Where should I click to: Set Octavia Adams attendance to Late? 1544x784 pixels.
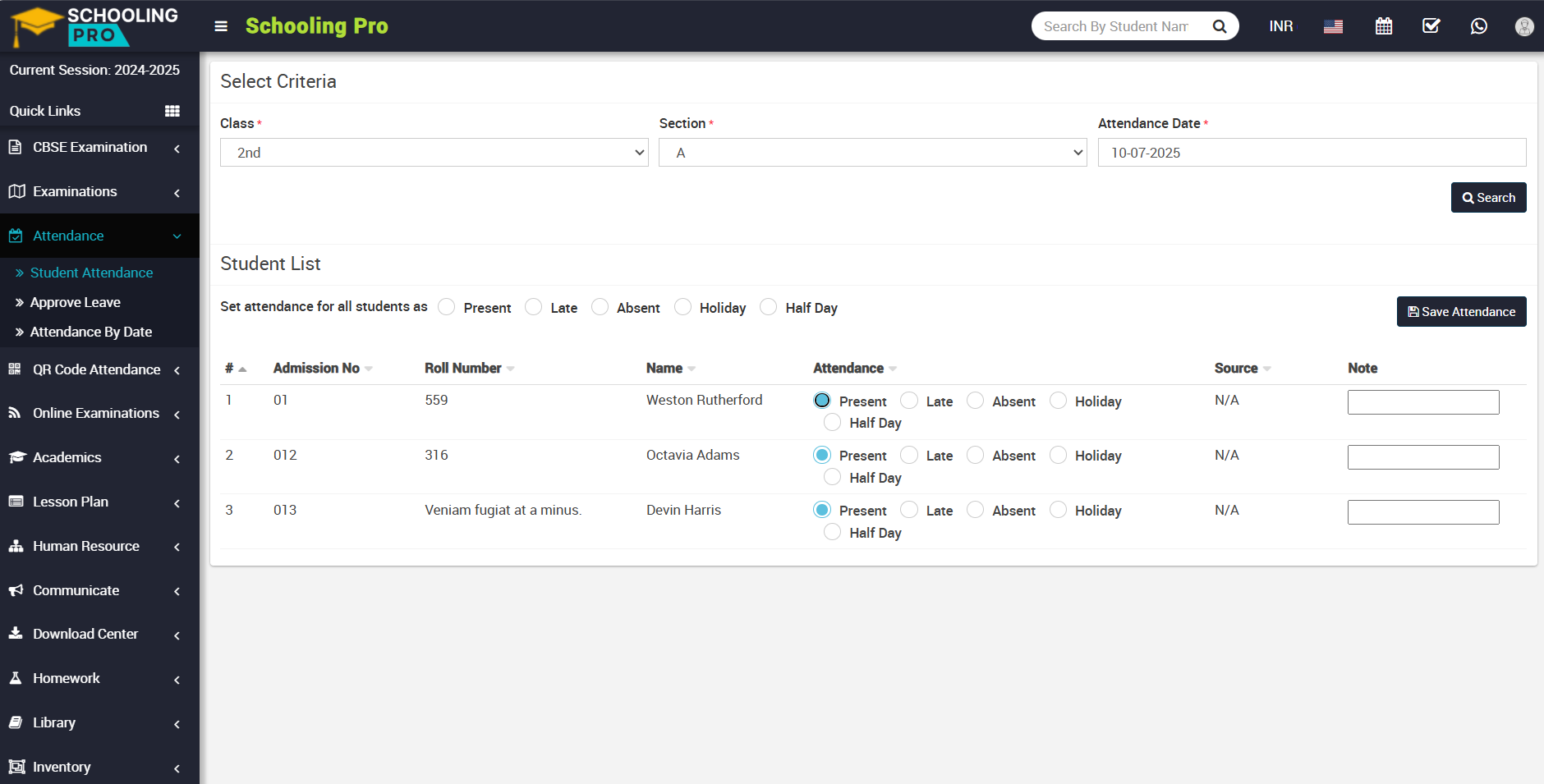(x=909, y=455)
